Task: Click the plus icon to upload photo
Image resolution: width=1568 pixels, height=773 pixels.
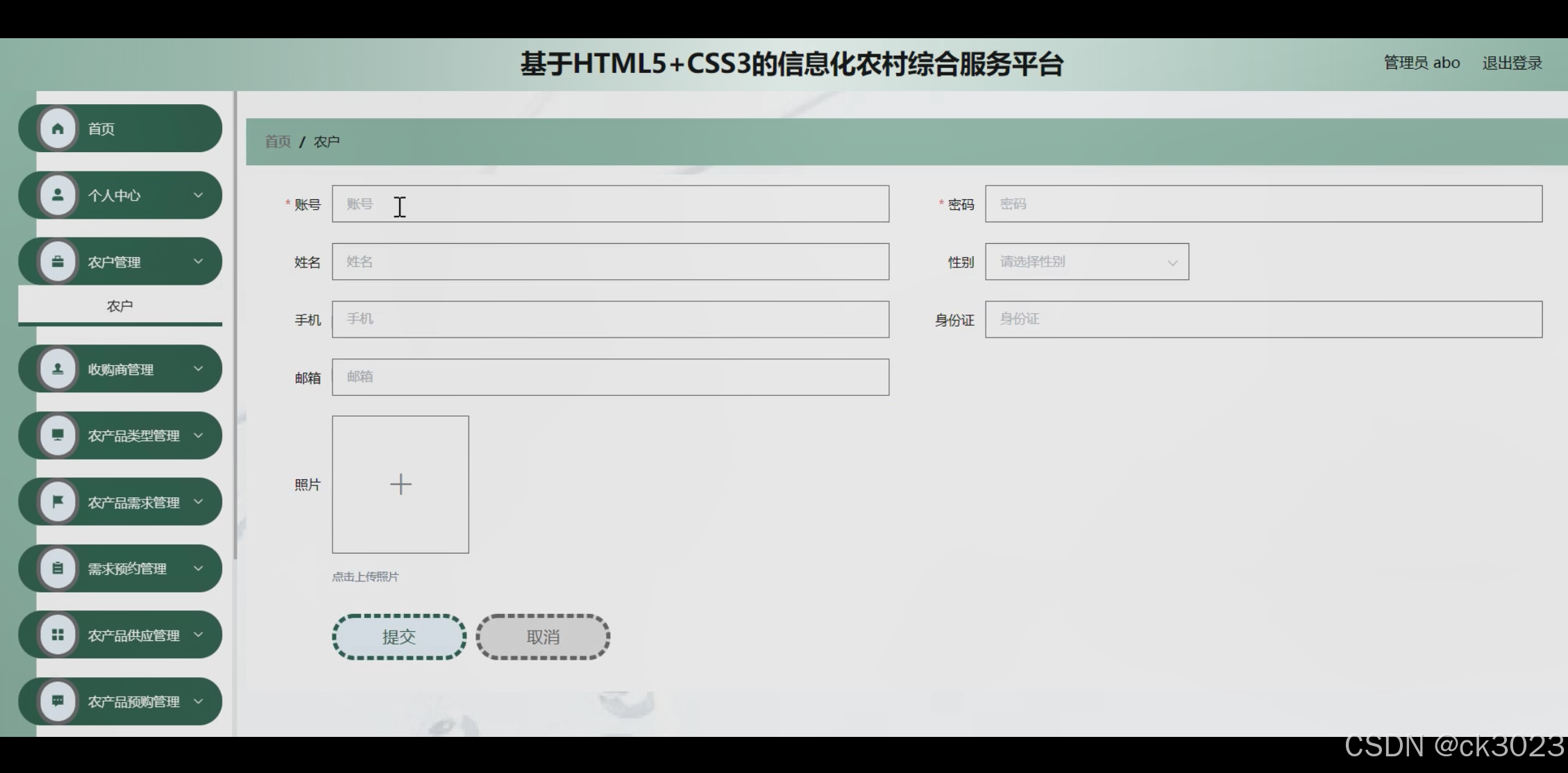Action: 401,484
